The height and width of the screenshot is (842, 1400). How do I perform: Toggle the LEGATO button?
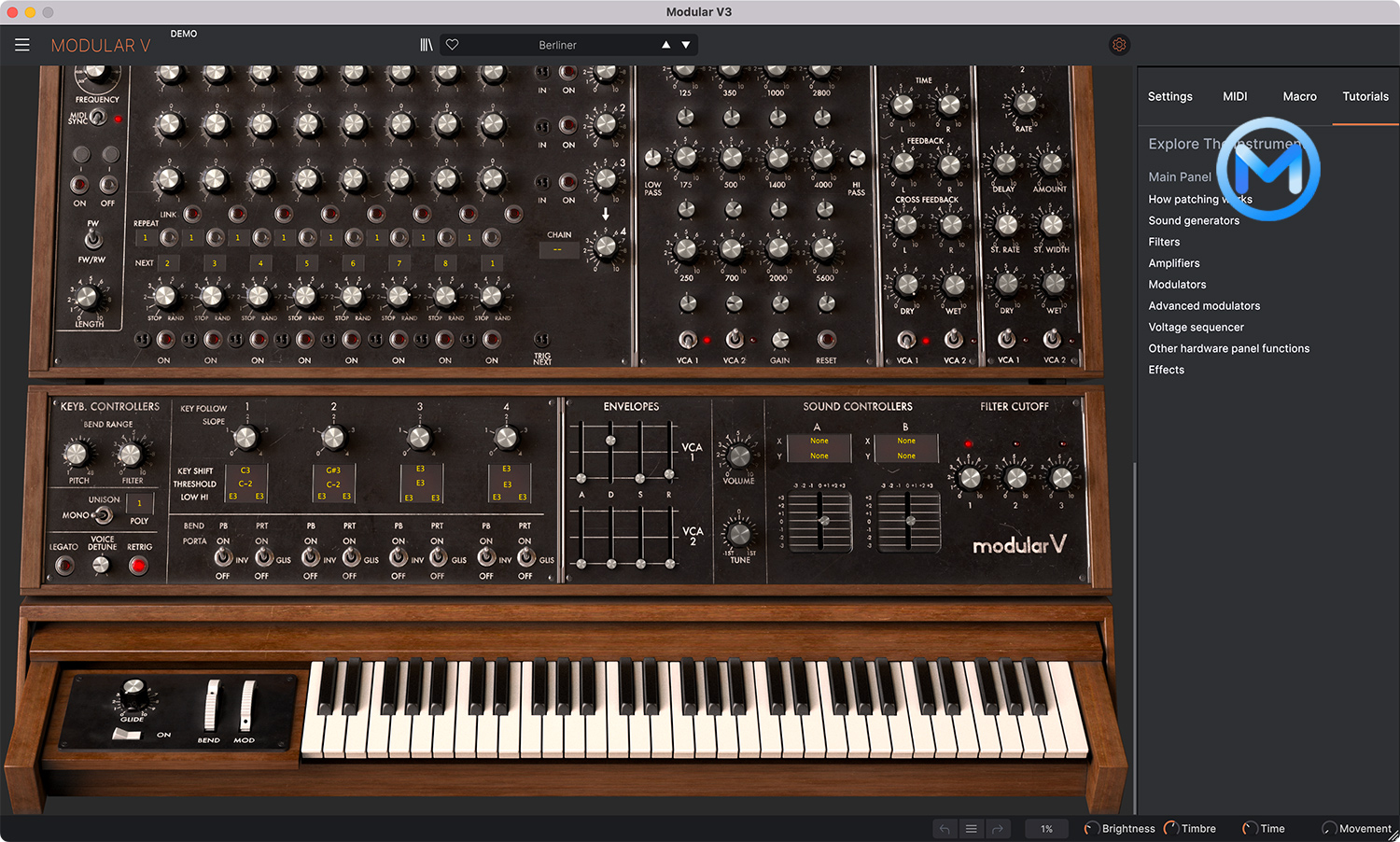click(63, 565)
